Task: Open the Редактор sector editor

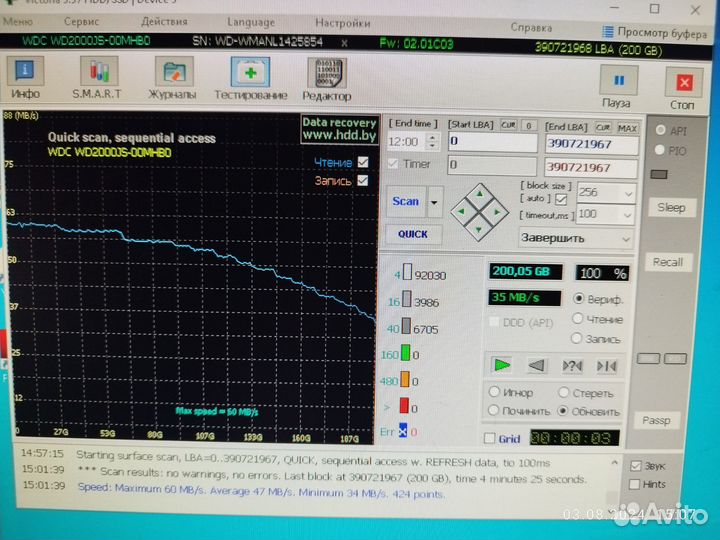Action: (326, 80)
